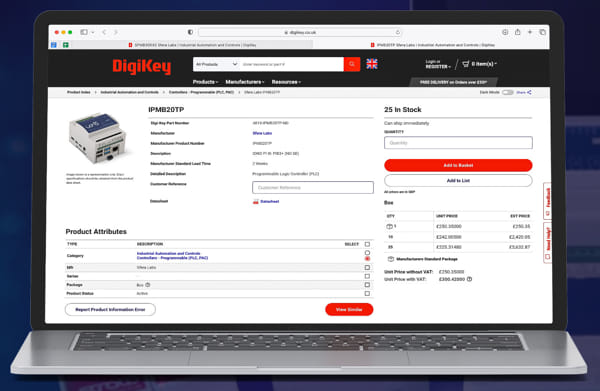The height and width of the screenshot is (391, 600).
Task: Click the View Similar button
Action: pyautogui.click(x=349, y=310)
